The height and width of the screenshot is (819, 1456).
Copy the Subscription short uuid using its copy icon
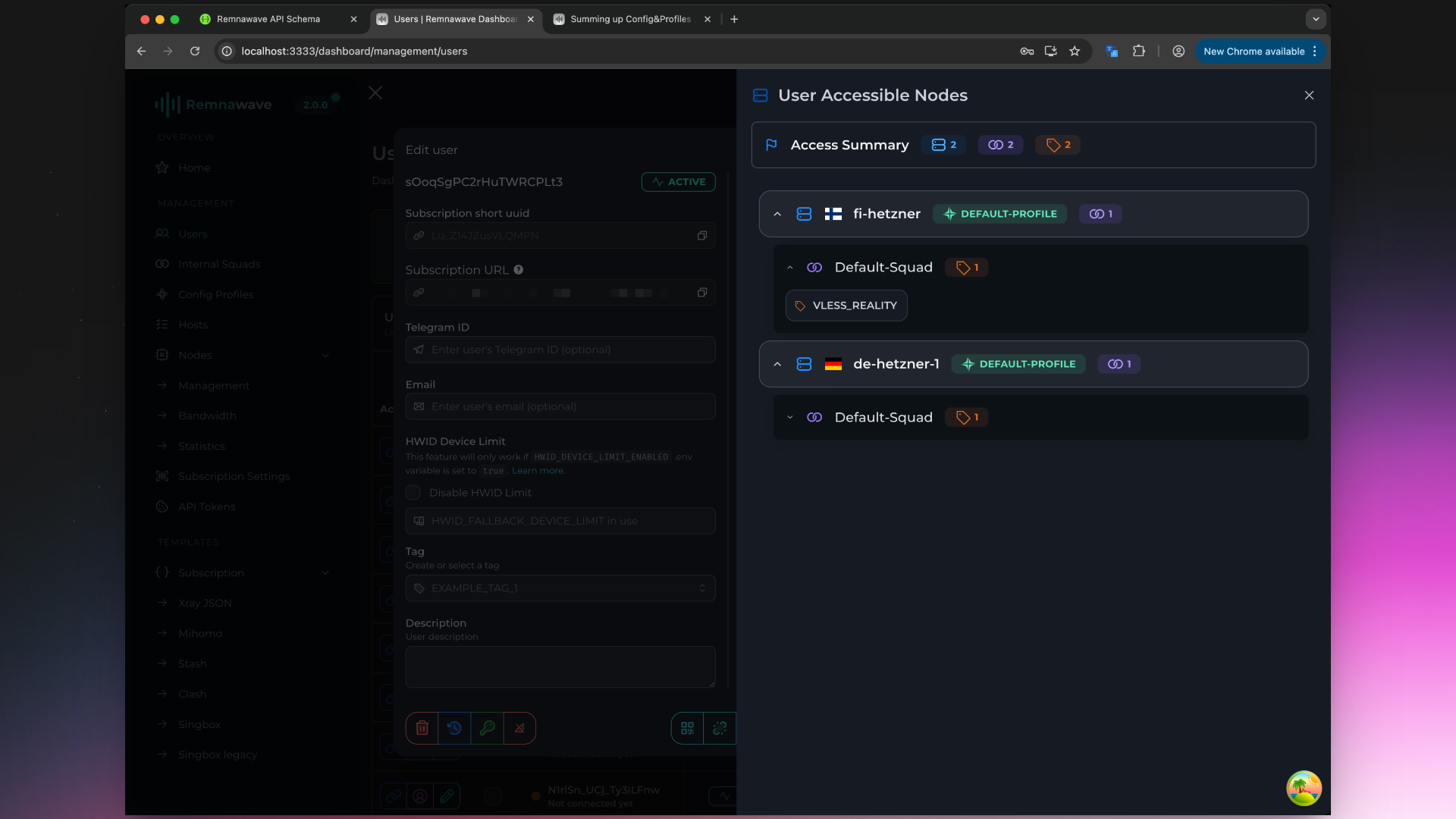[702, 235]
